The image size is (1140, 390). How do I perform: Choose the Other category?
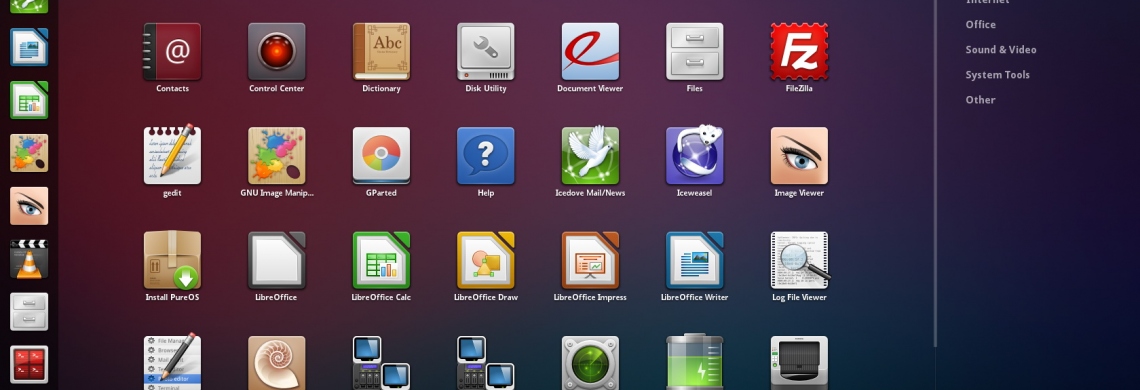pos(980,100)
